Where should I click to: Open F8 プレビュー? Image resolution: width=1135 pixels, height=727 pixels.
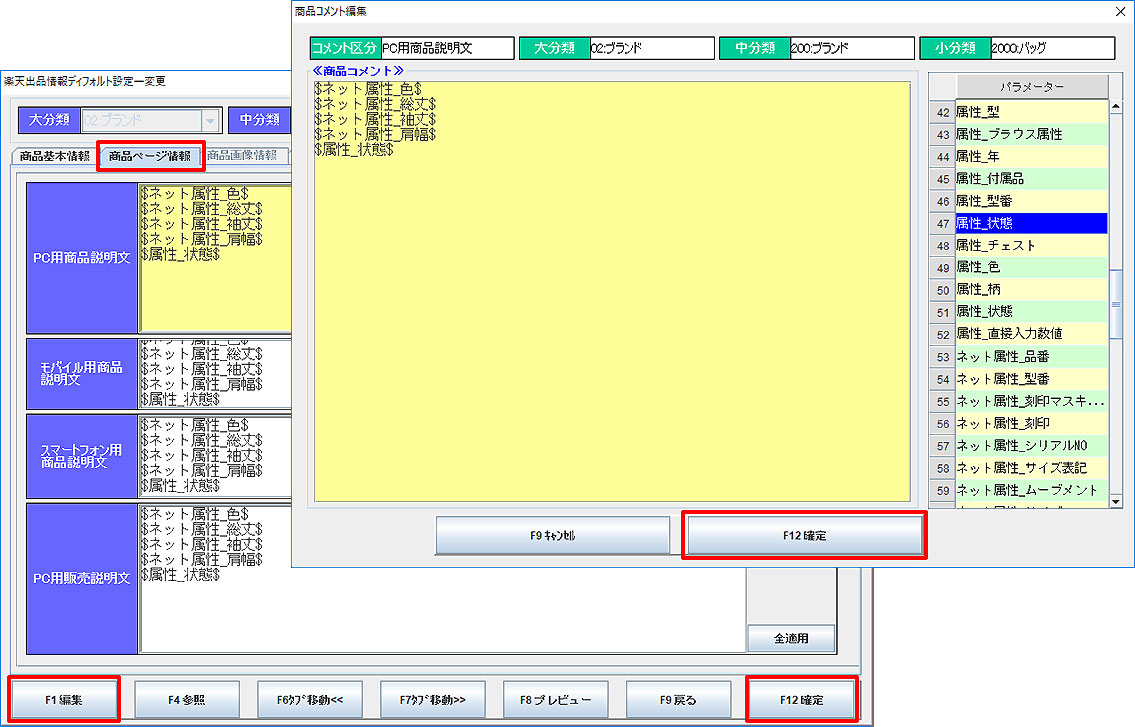(554, 699)
